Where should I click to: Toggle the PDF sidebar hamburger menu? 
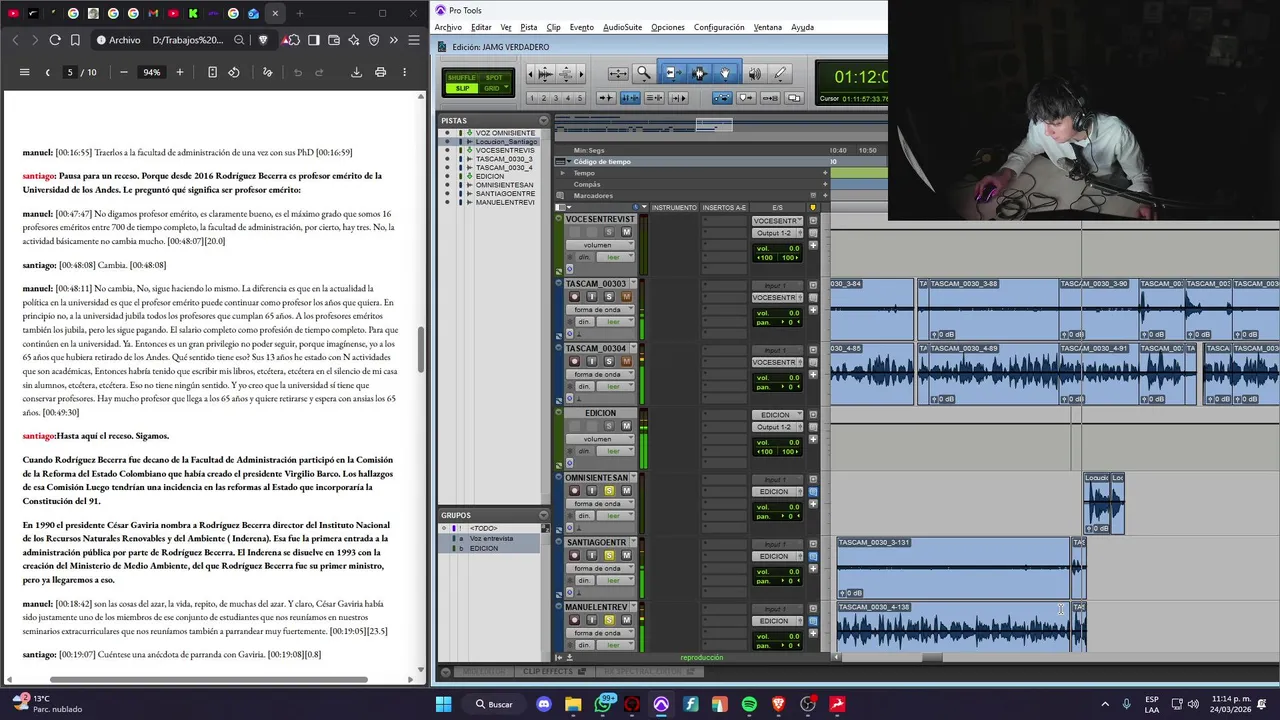pyautogui.click(x=24, y=72)
